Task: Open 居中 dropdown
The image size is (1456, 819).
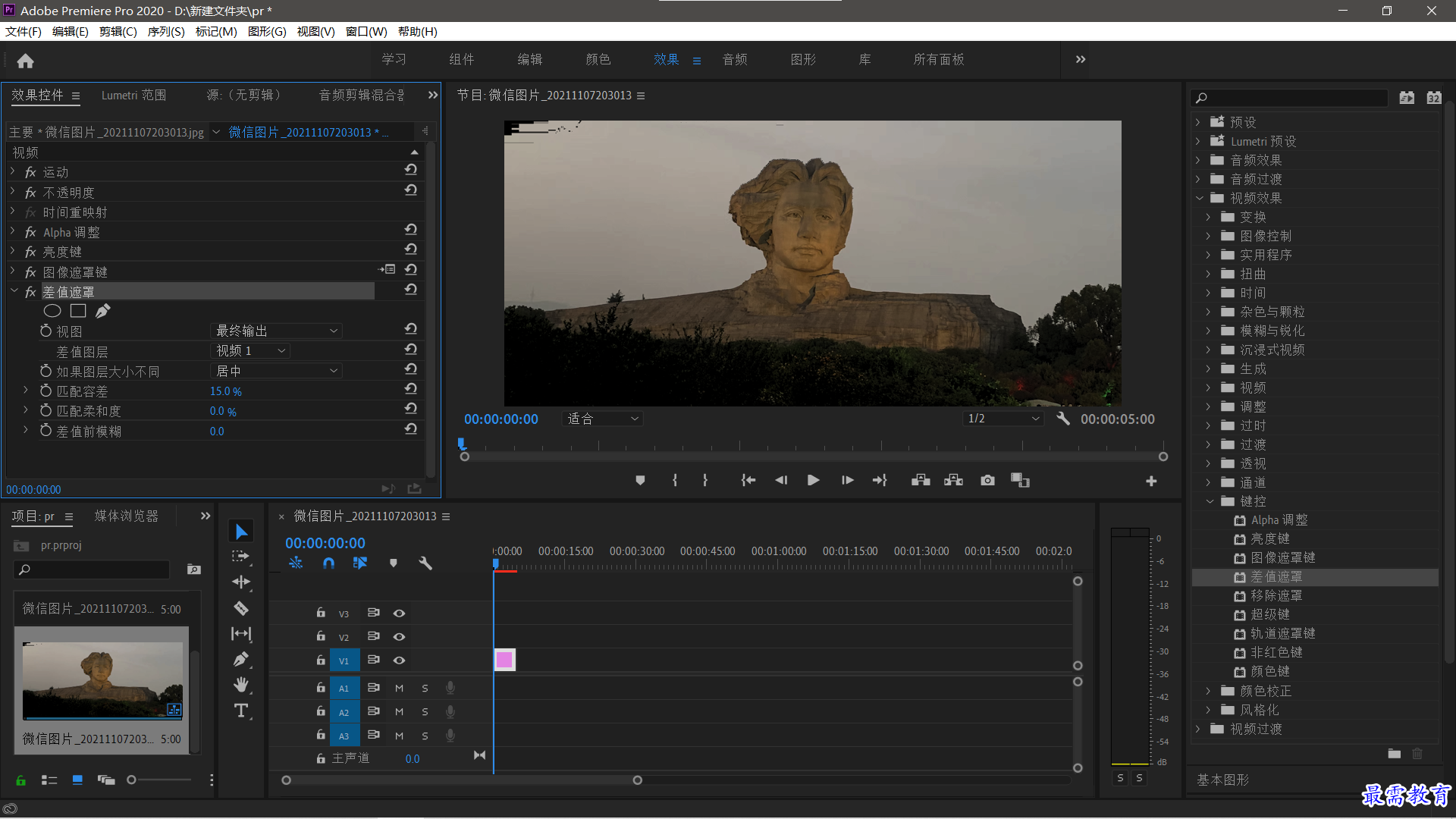Action: pos(276,371)
